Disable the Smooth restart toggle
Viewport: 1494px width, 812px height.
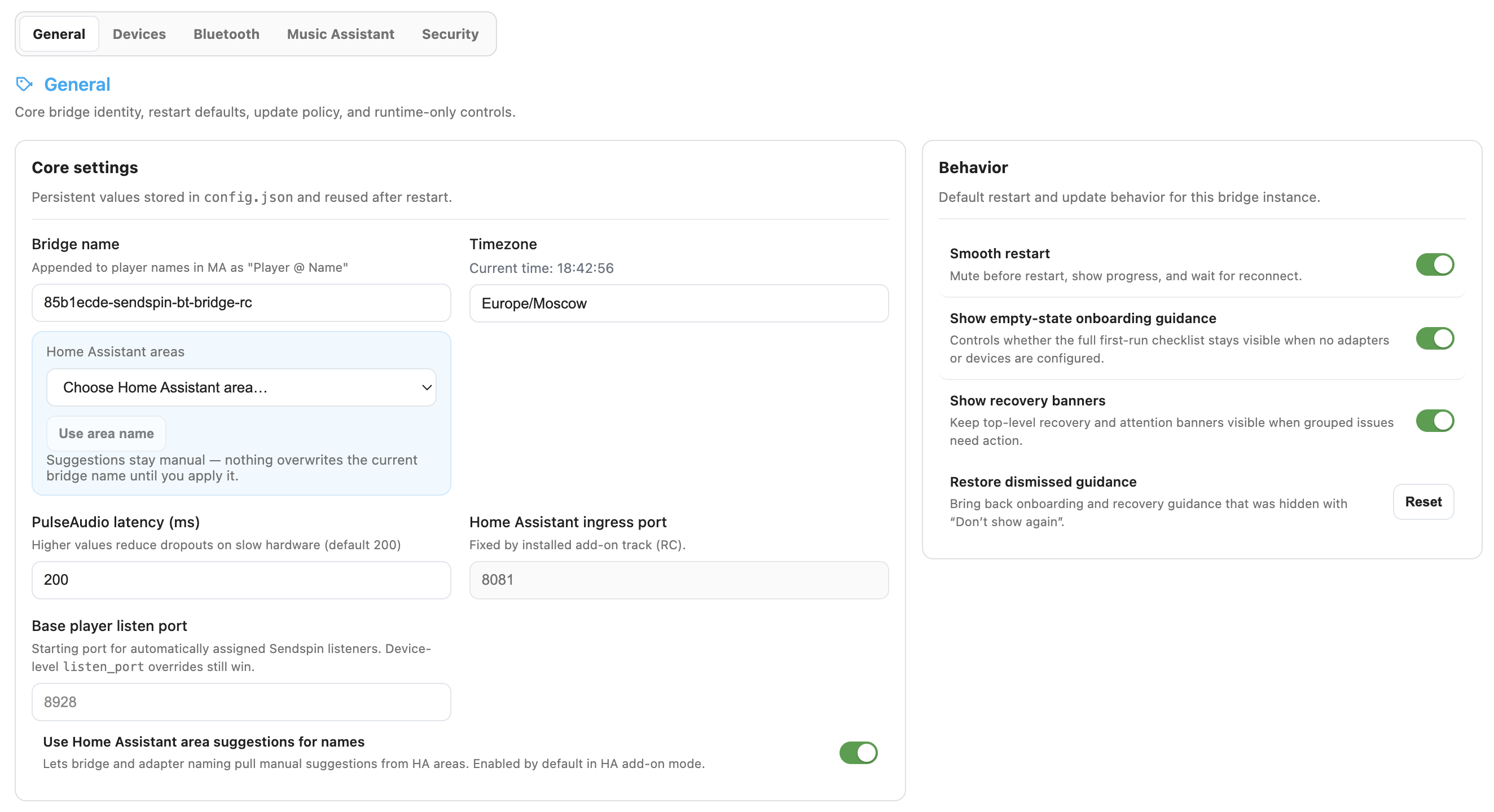(x=1434, y=264)
